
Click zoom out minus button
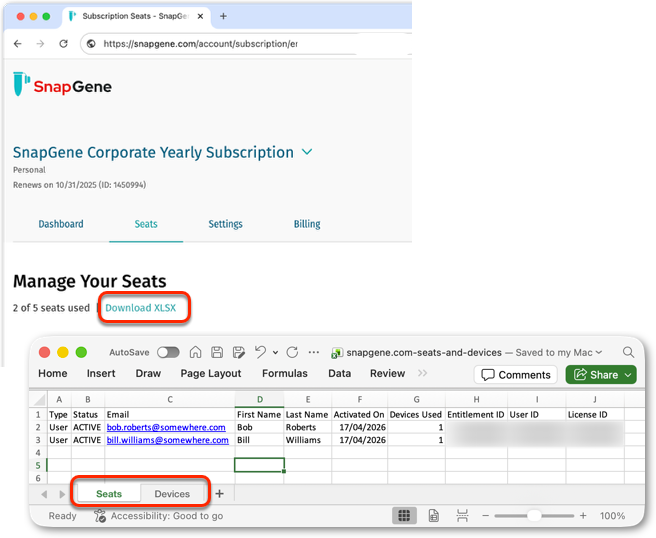pyautogui.click(x=485, y=515)
